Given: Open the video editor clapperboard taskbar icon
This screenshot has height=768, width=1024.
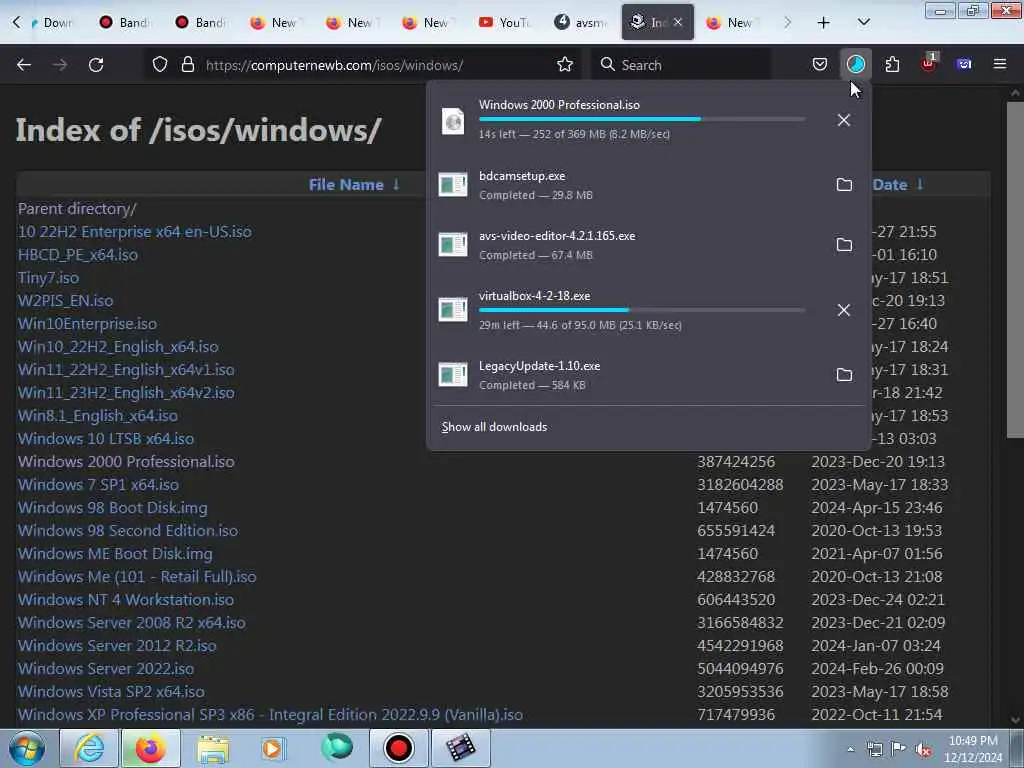Looking at the screenshot, I should pos(460,748).
